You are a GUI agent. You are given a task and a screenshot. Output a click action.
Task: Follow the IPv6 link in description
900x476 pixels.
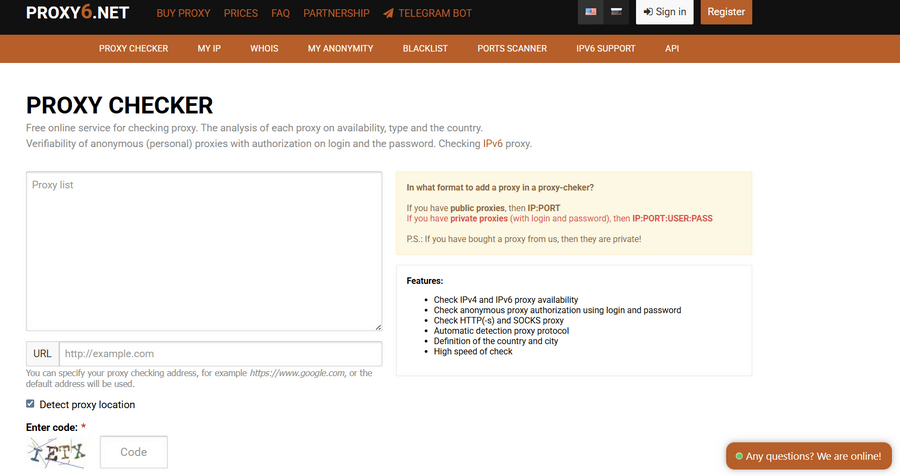493,144
